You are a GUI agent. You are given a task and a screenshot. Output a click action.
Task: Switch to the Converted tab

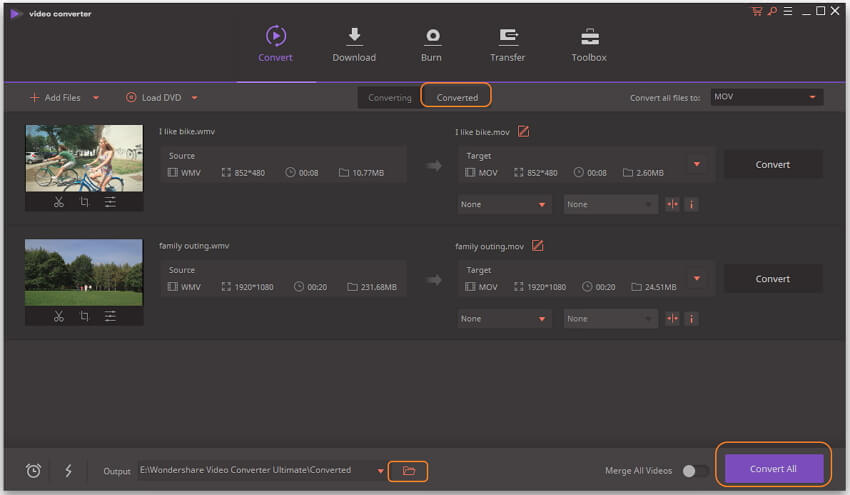[x=458, y=98]
